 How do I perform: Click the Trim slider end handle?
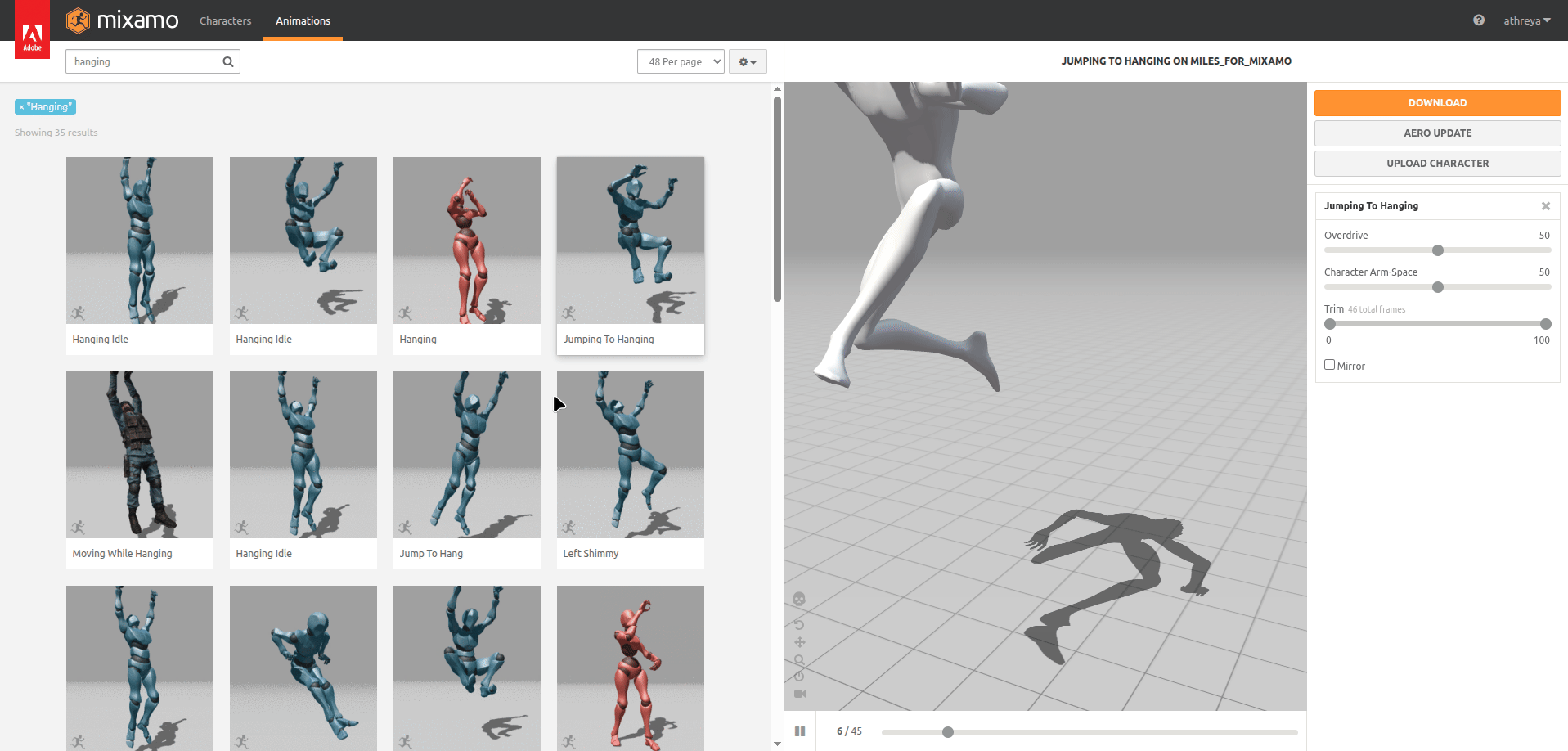[x=1546, y=324]
